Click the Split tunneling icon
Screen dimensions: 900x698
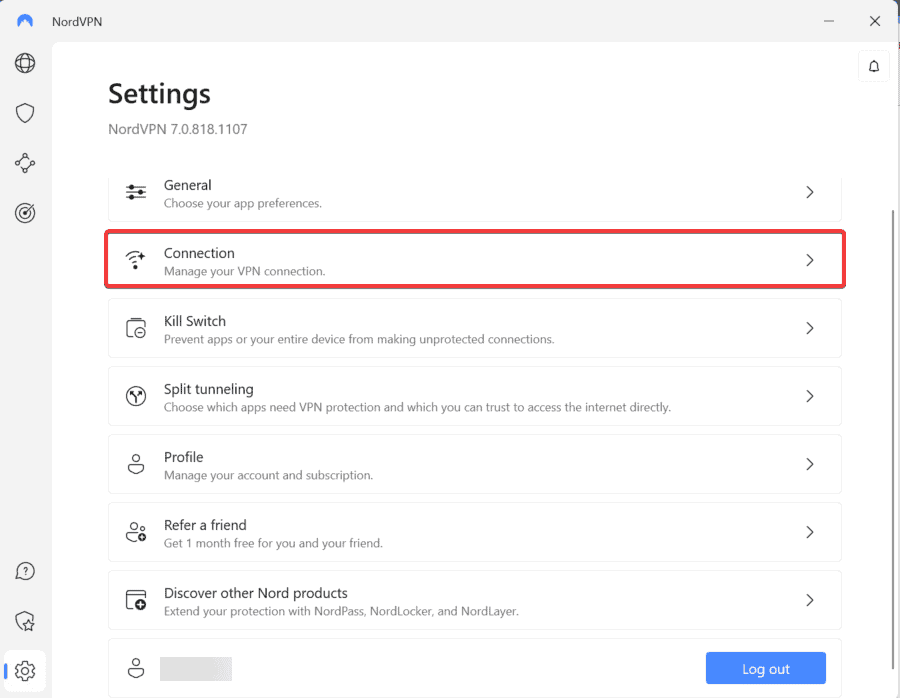(135, 396)
